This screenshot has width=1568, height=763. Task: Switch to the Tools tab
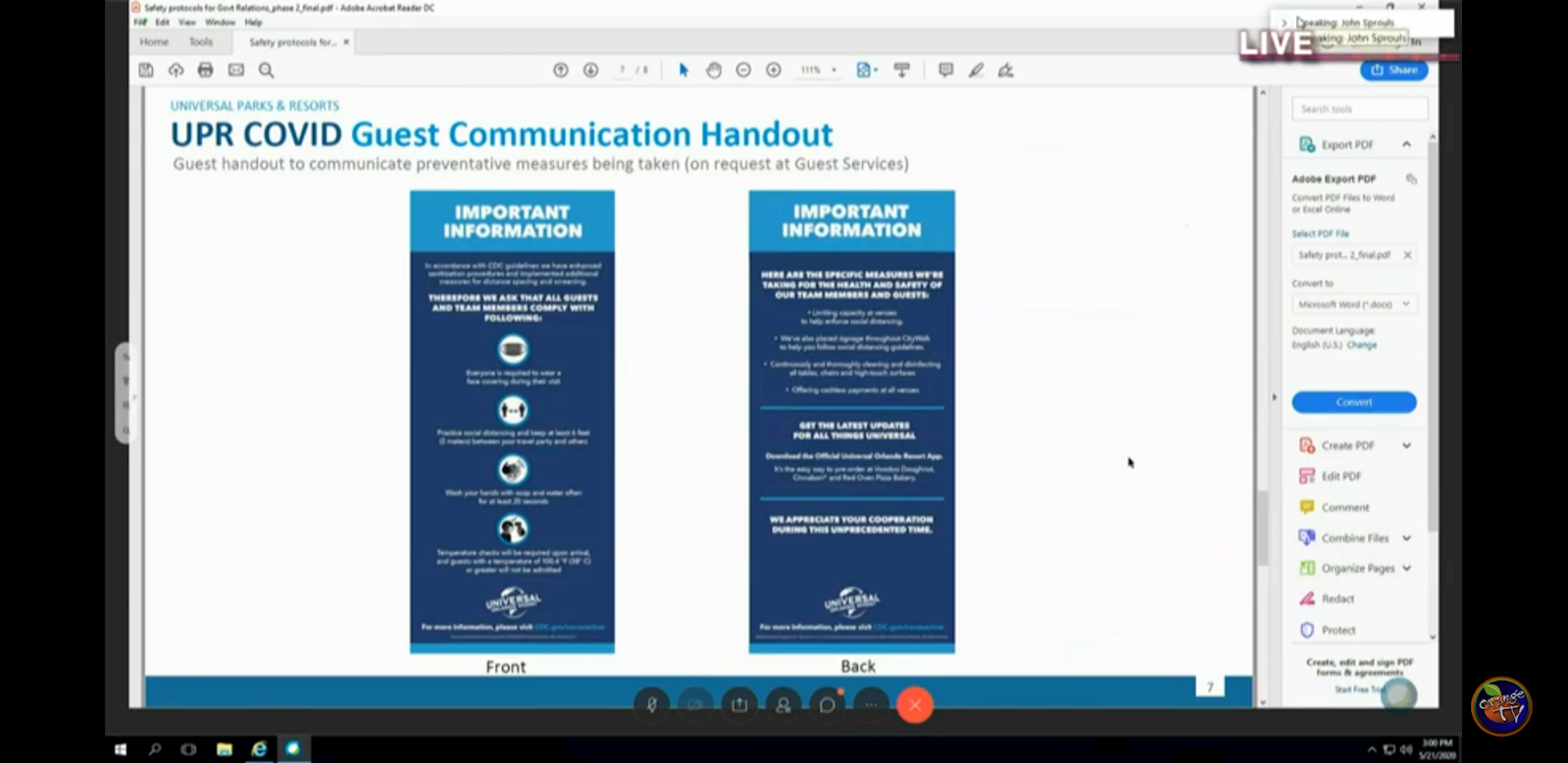tap(201, 42)
